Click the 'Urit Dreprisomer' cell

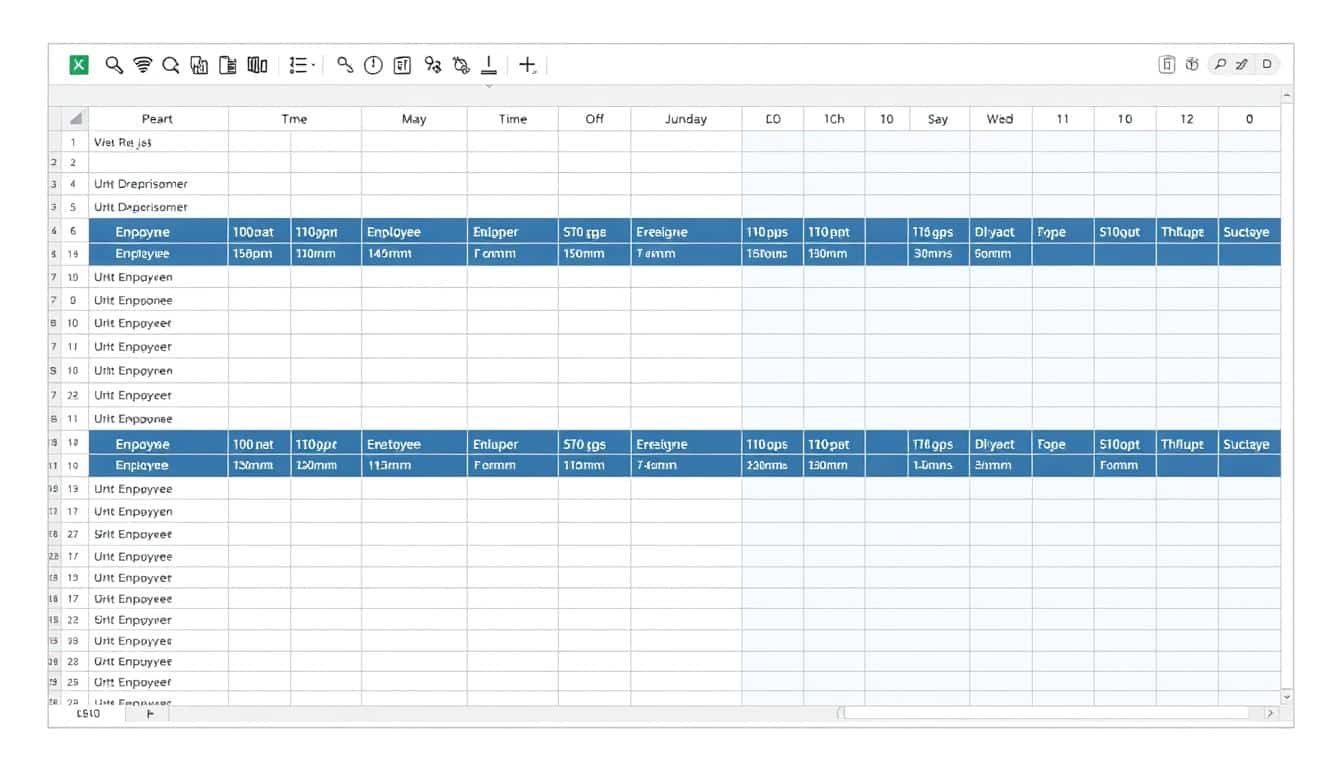(x=158, y=184)
